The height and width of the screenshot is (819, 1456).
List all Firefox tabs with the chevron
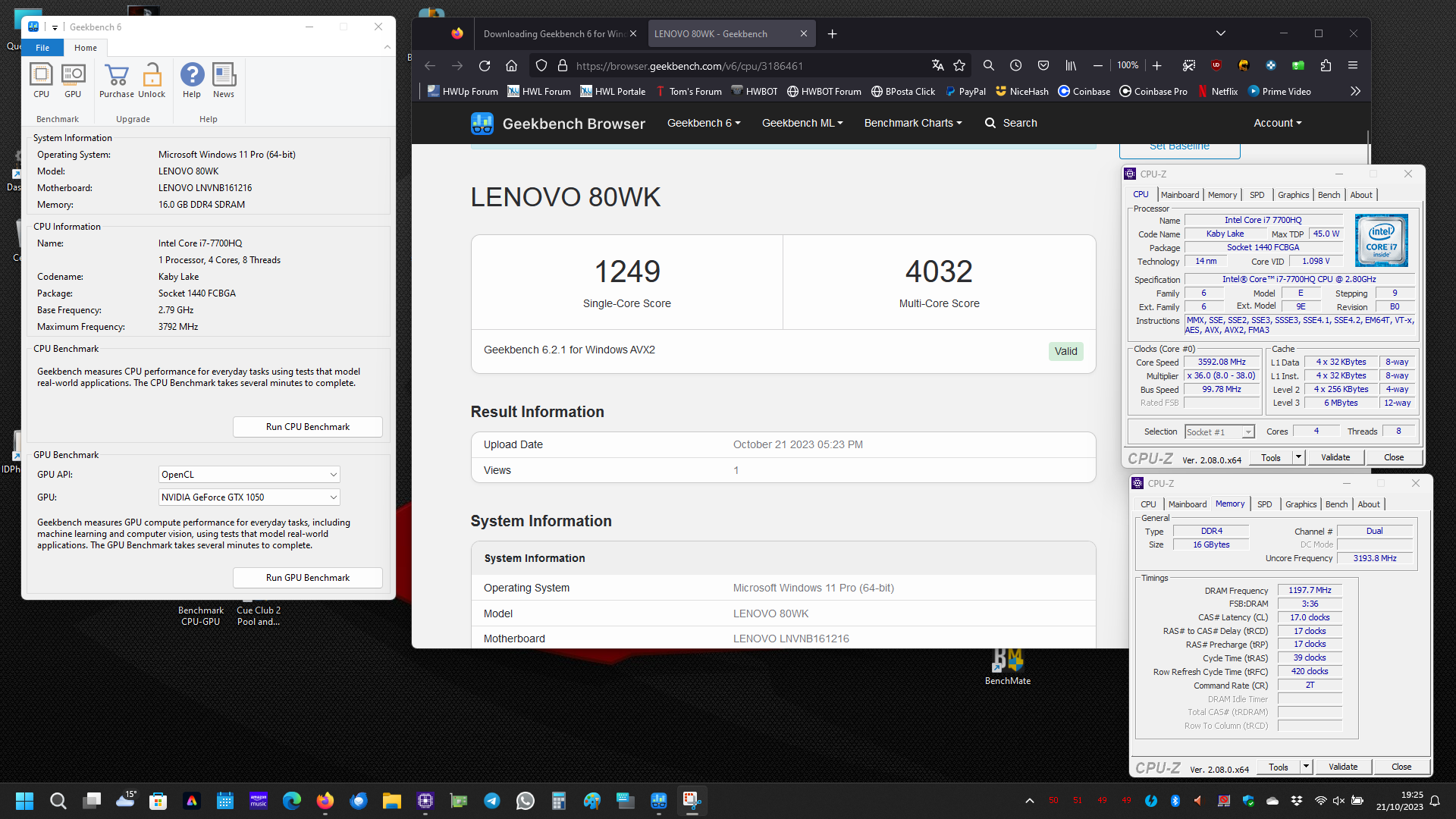point(1220,33)
